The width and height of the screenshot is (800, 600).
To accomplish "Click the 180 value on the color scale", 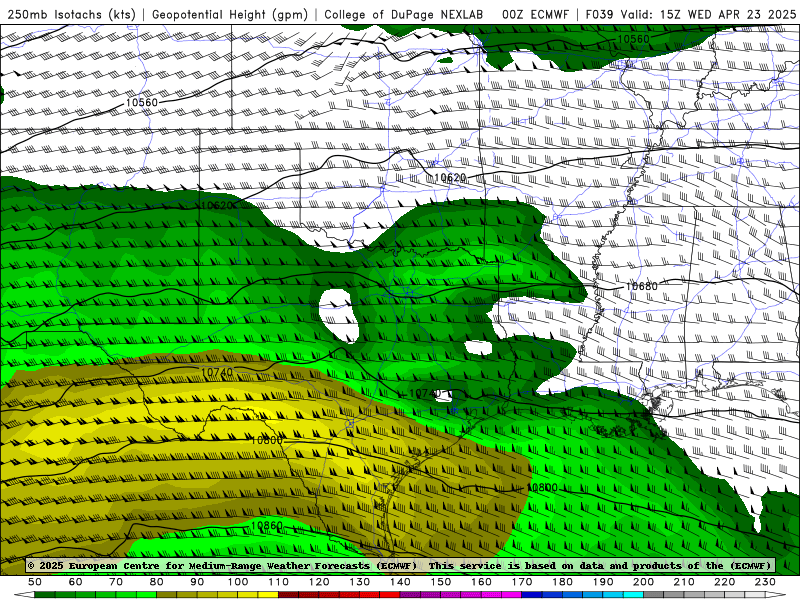I will tap(562, 582).
